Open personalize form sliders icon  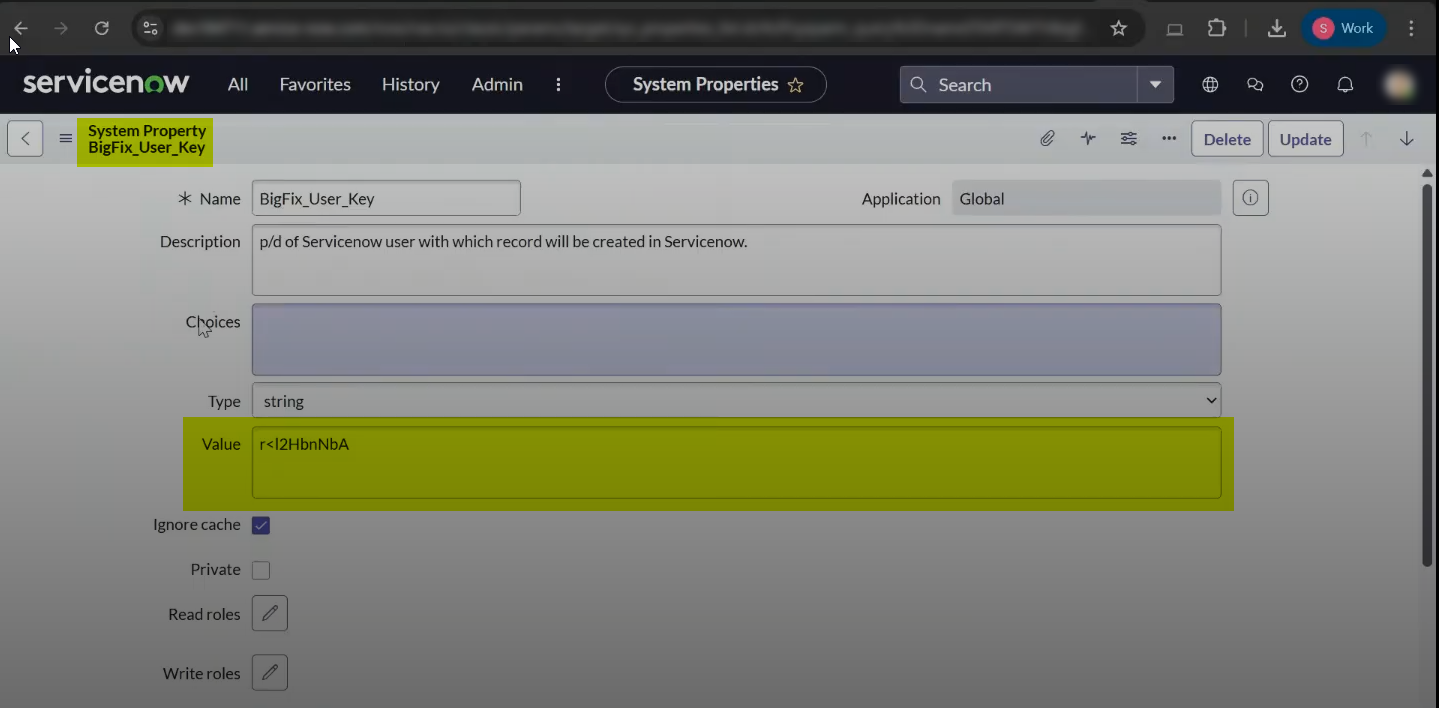tap(1129, 138)
